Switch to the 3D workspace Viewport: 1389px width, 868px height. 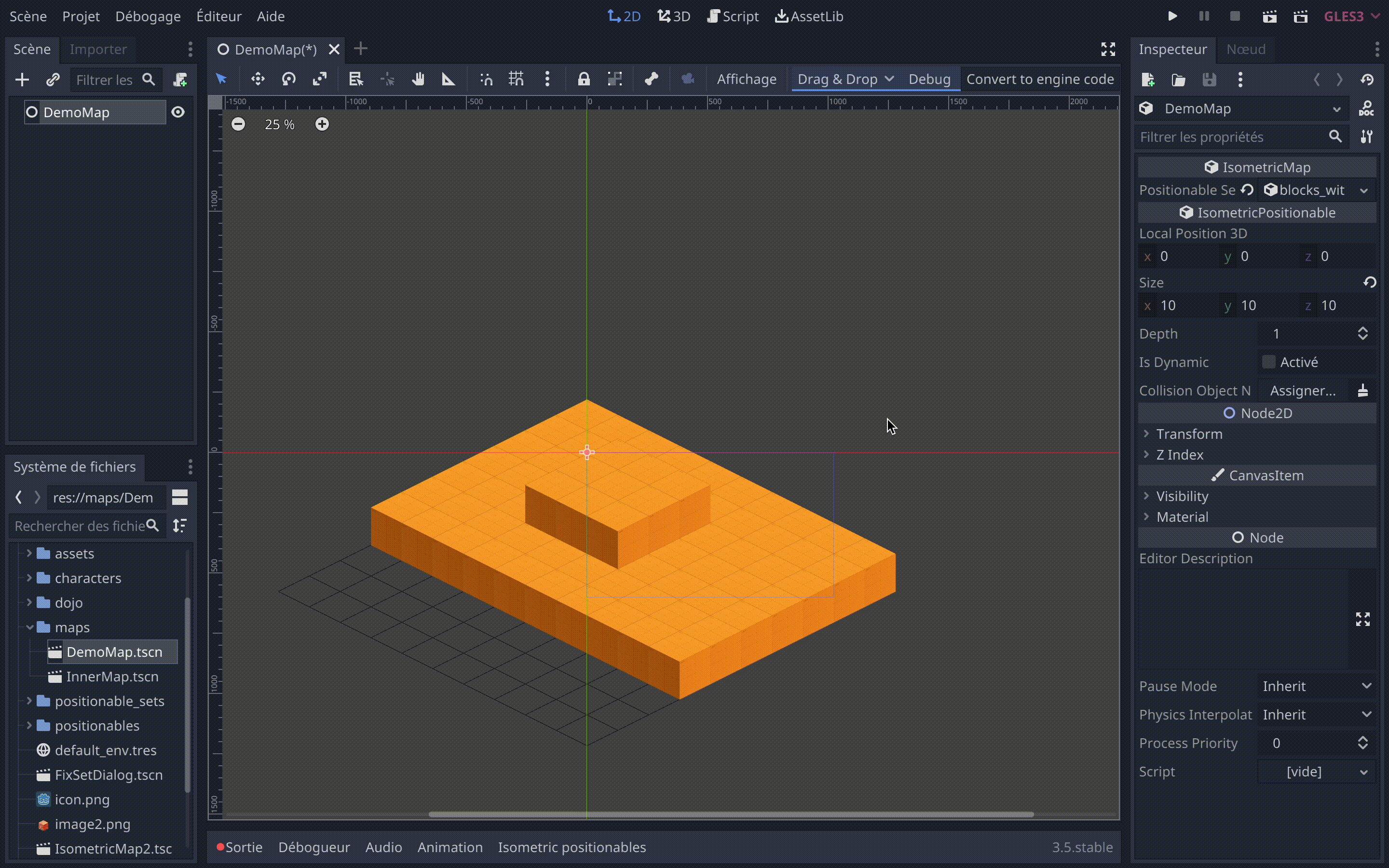click(x=674, y=16)
